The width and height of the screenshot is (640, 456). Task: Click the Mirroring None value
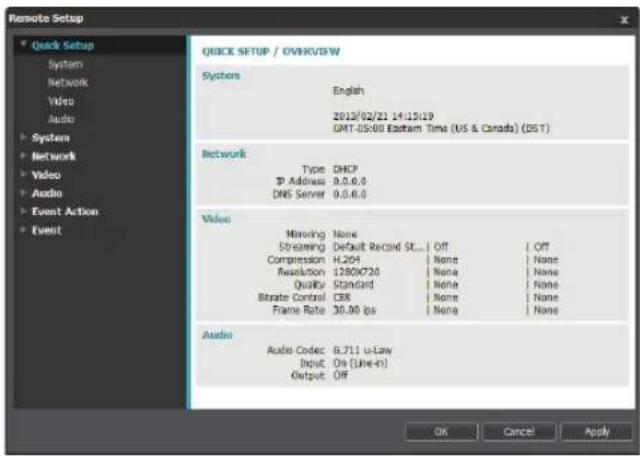pos(345,234)
